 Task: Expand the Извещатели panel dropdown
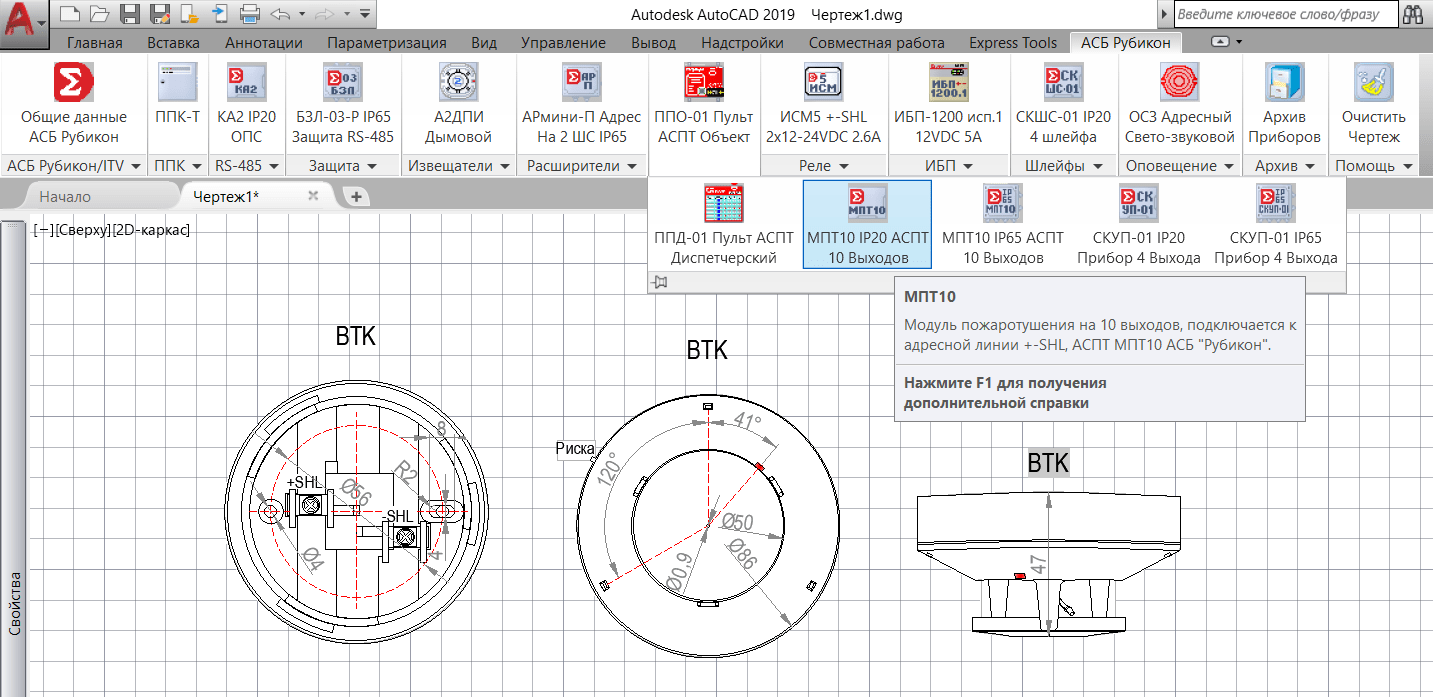458,166
